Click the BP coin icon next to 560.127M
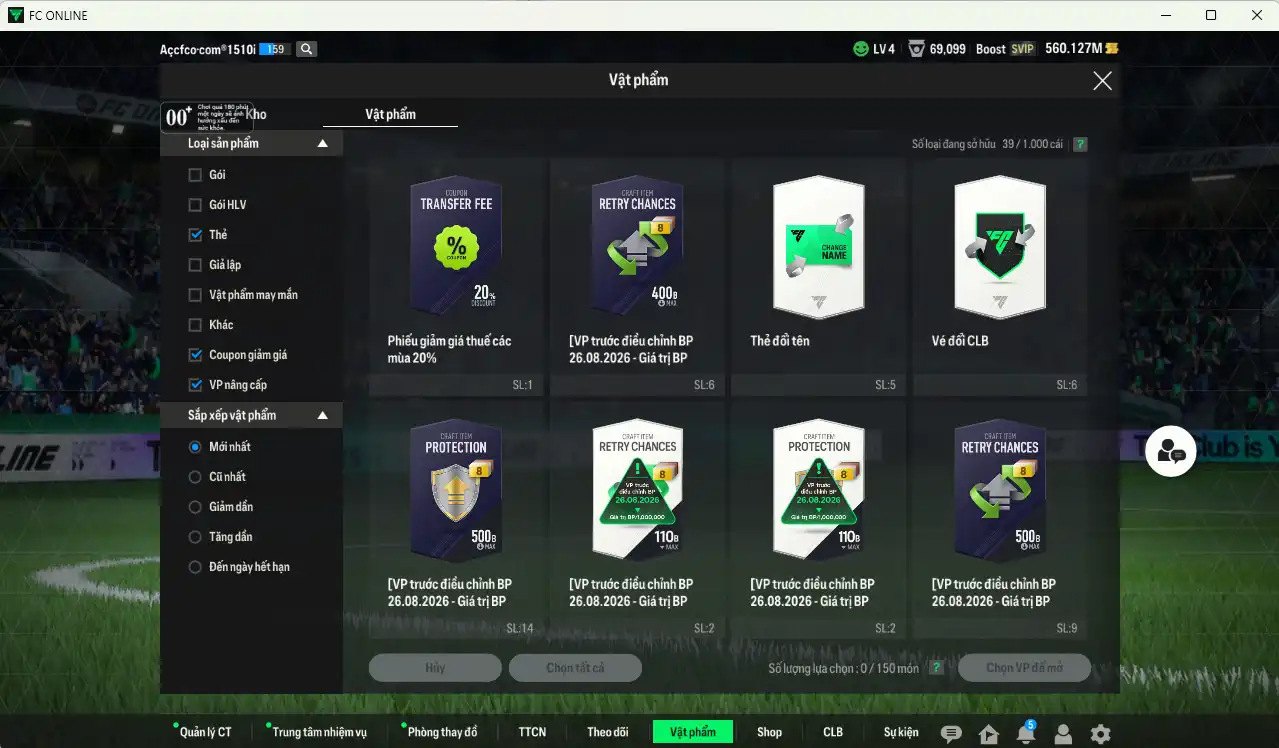The width and height of the screenshot is (1279, 748). 1111,49
